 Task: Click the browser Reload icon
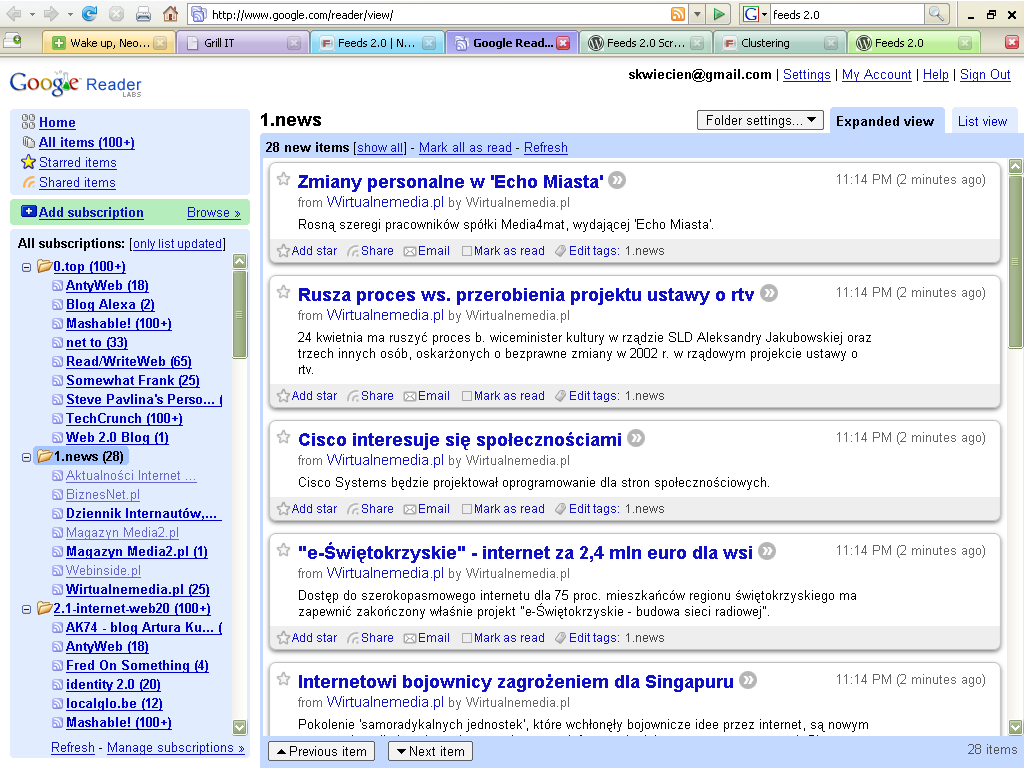[89, 14]
